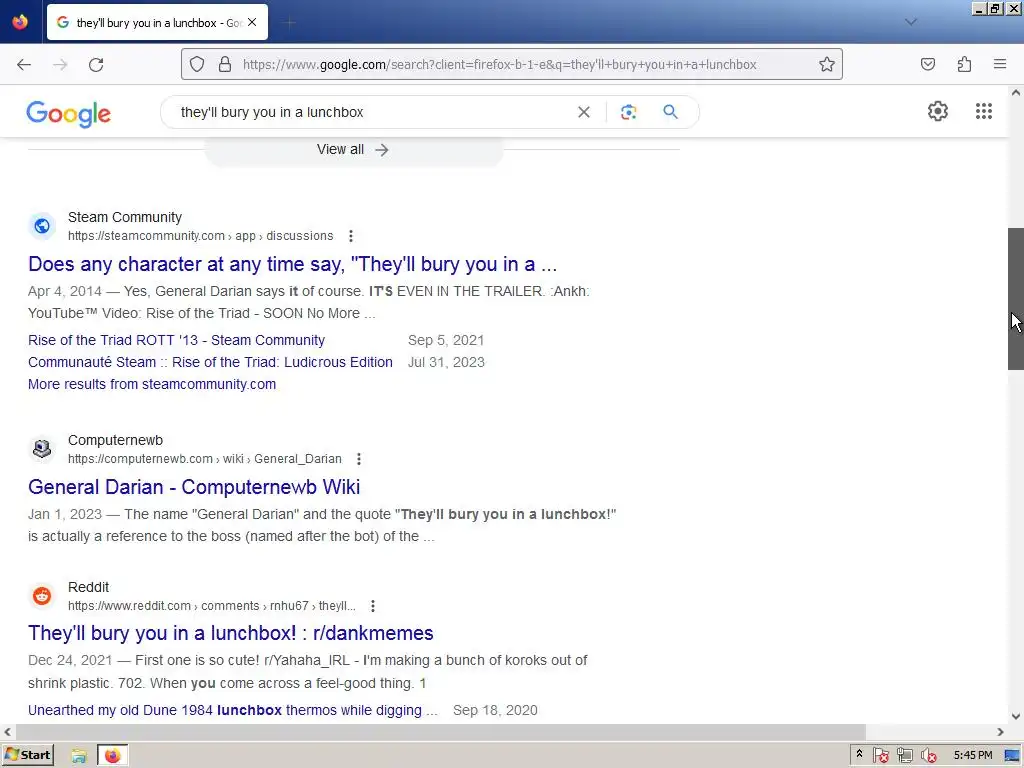Click the Google logo
The image size is (1024, 768).
69,114
